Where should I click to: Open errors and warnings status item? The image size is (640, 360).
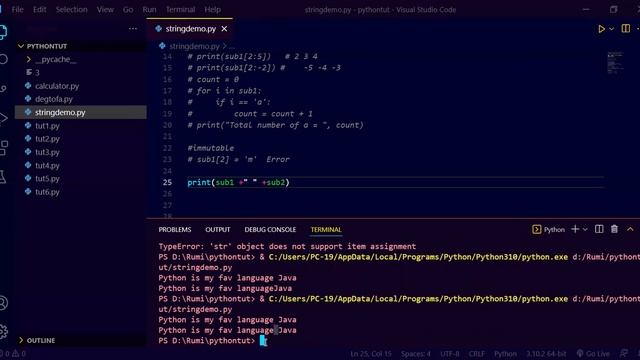pos(13,353)
